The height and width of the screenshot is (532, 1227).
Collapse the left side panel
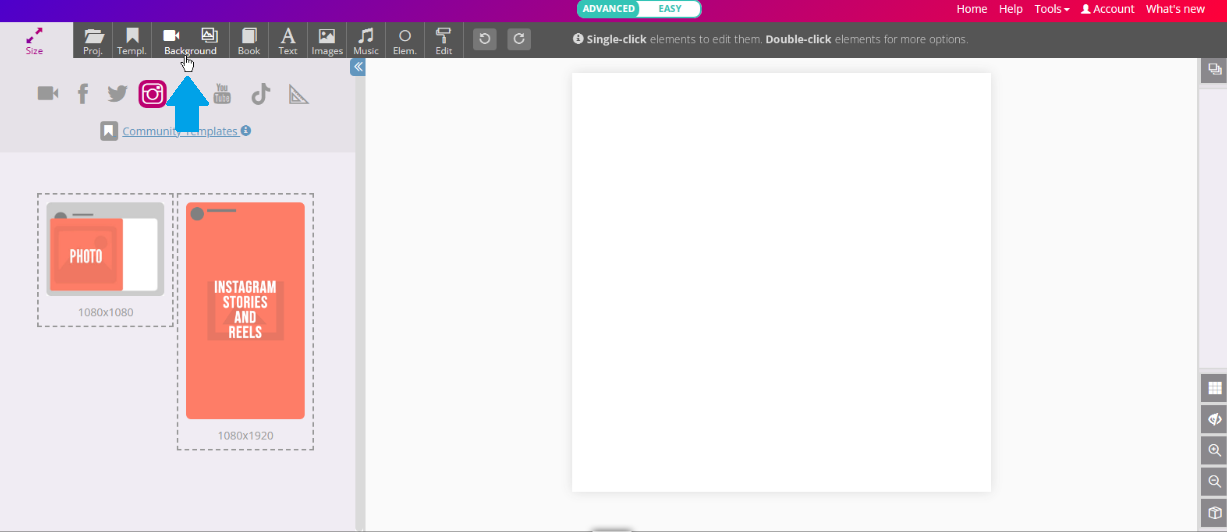pos(358,67)
